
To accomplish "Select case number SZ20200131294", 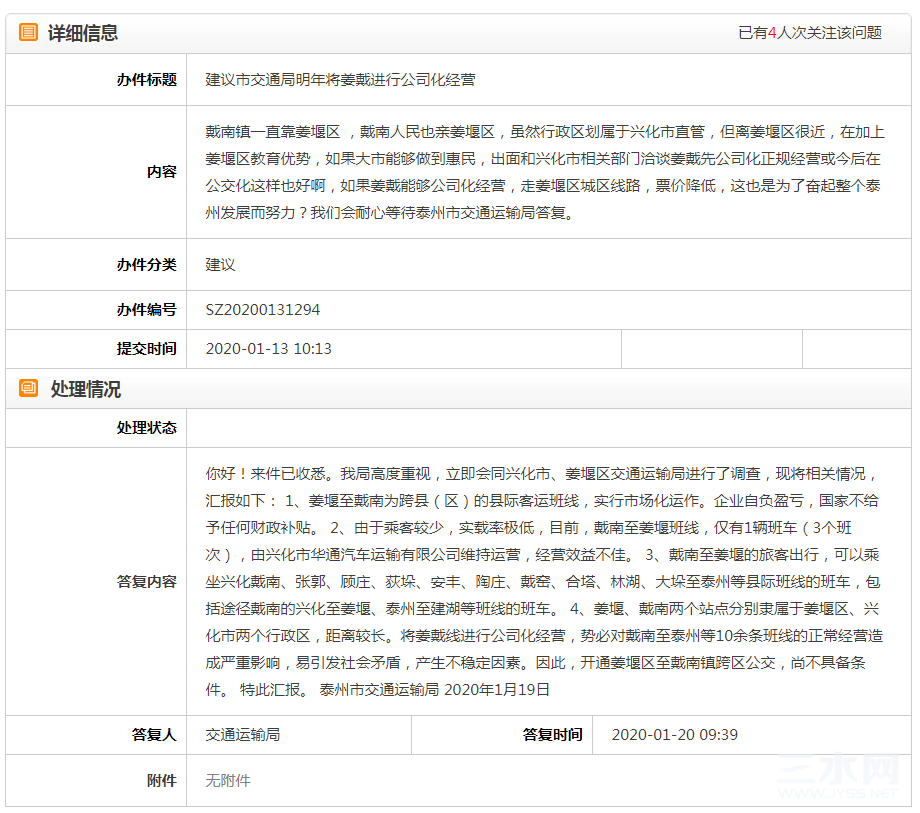I will coord(263,310).
